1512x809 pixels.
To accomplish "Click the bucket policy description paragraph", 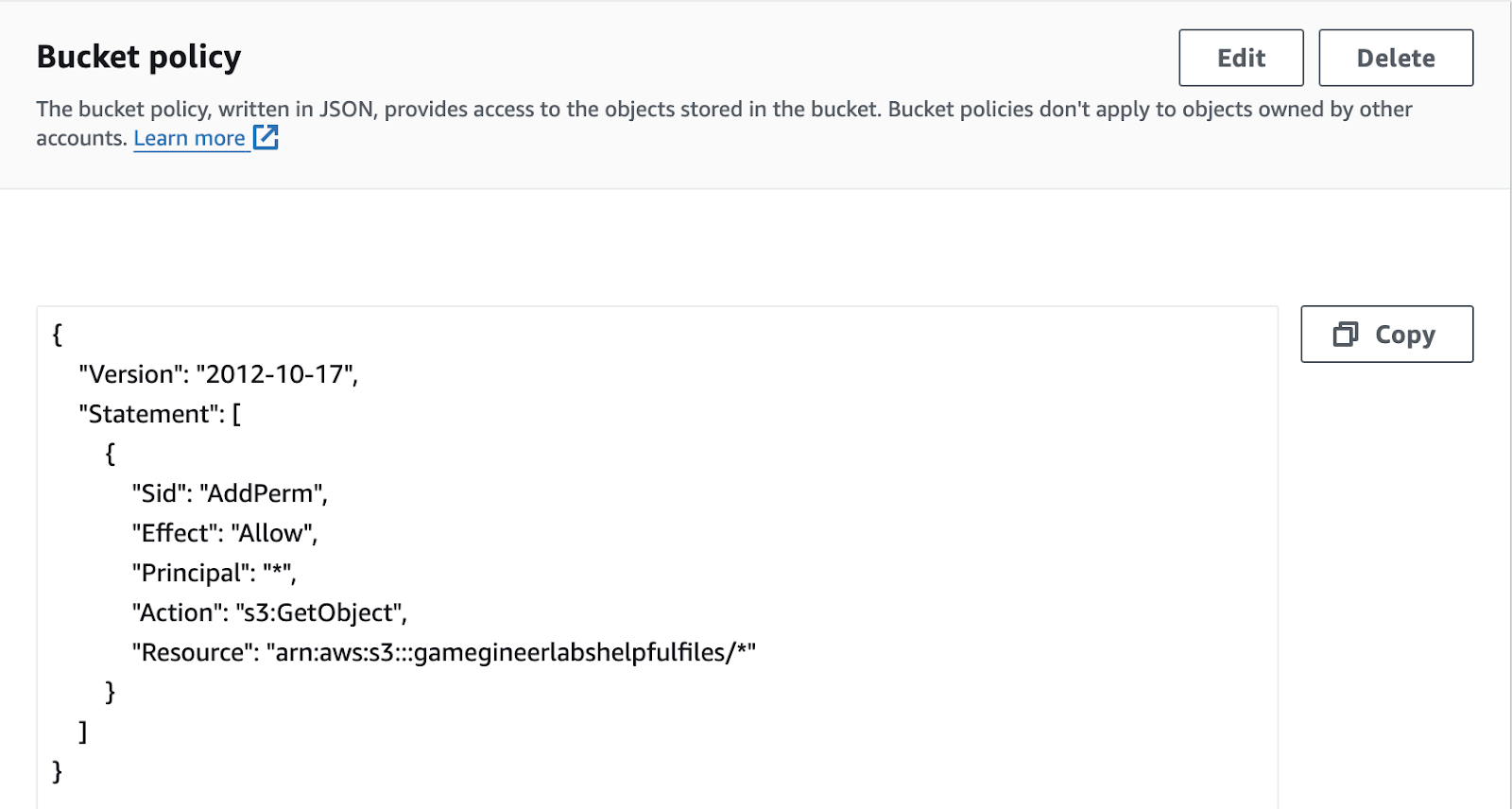I will [724, 123].
